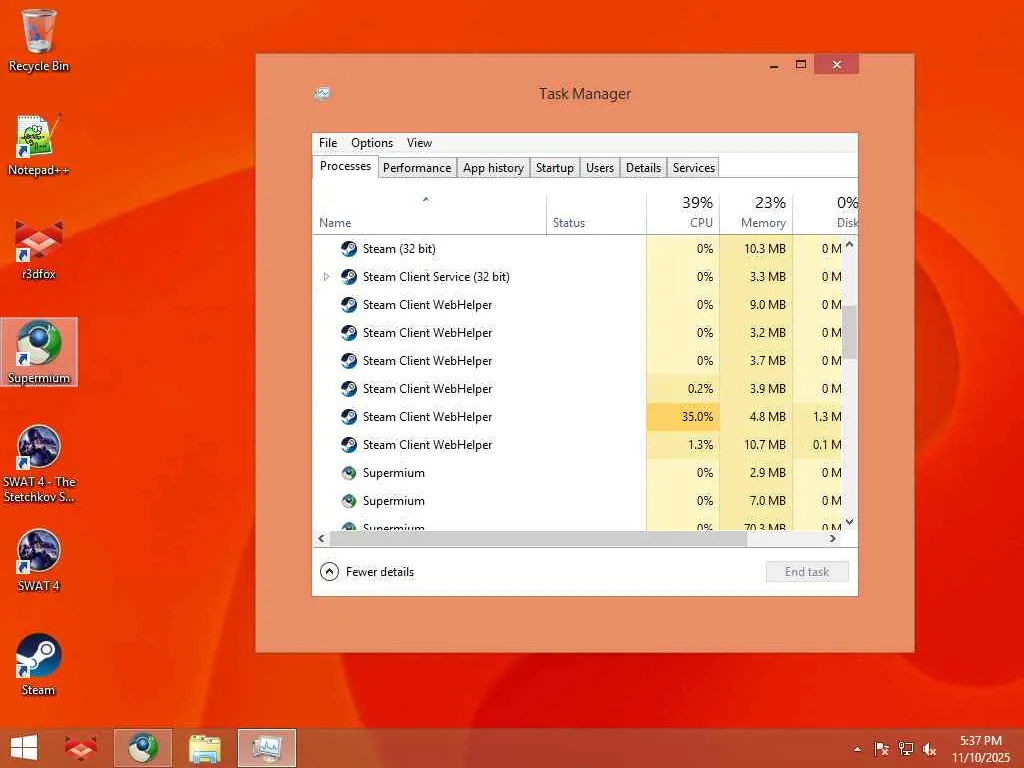Screen dimensions: 1024x768
Task: Switch to the Details tab
Action: click(x=643, y=168)
